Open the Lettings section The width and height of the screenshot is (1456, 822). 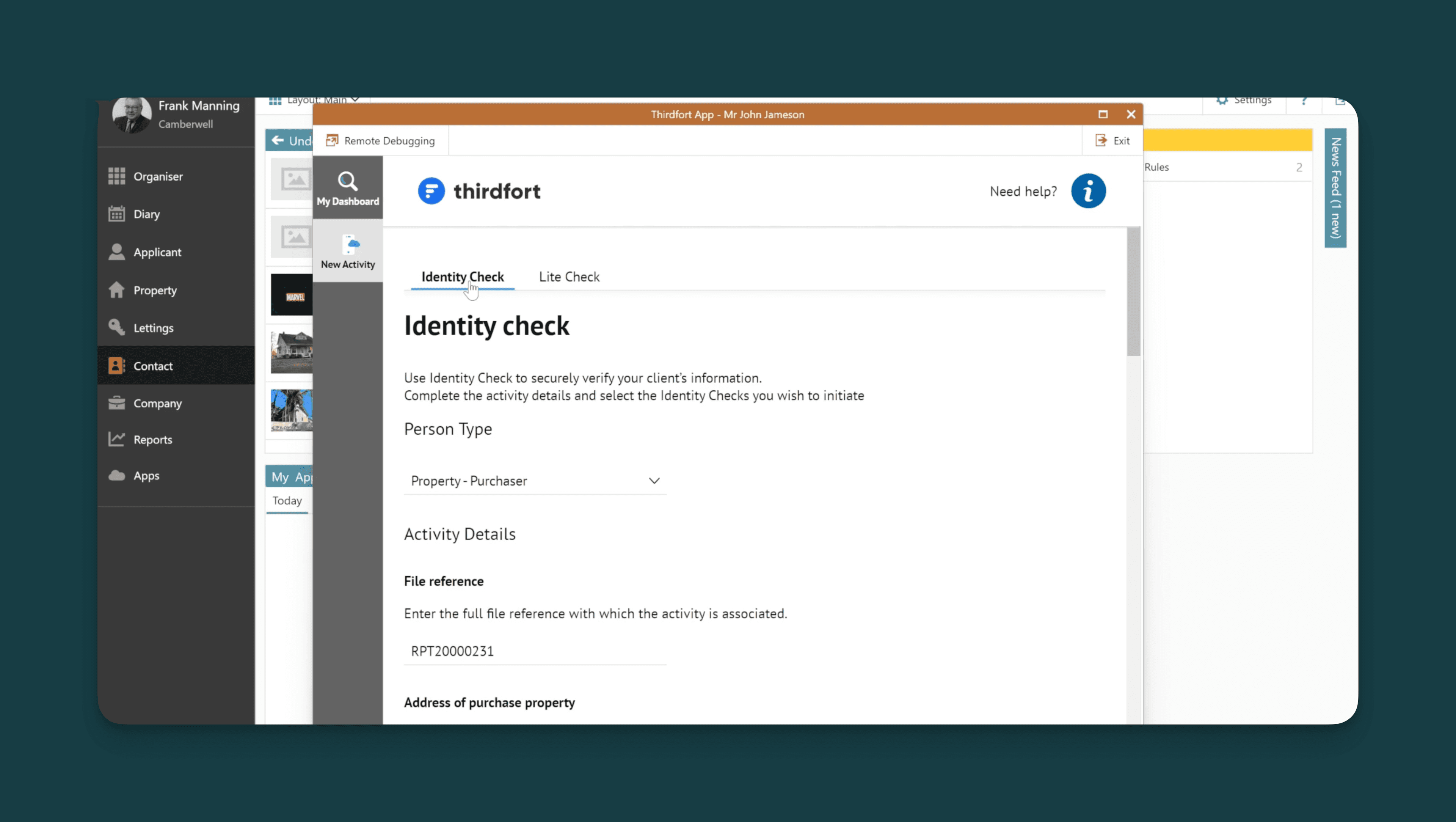pyautogui.click(x=176, y=328)
